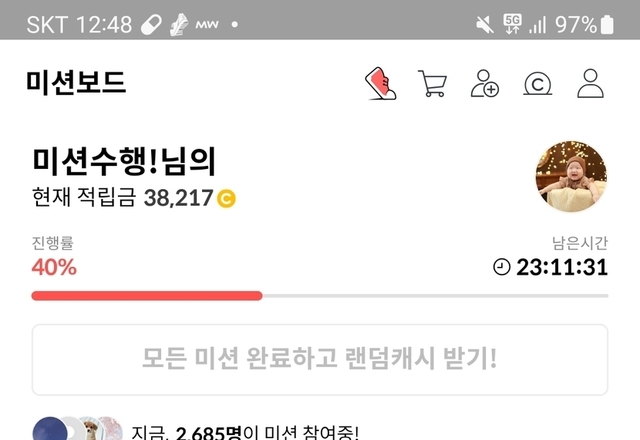
Task: Open the cash coin C icon
Action: tap(538, 84)
